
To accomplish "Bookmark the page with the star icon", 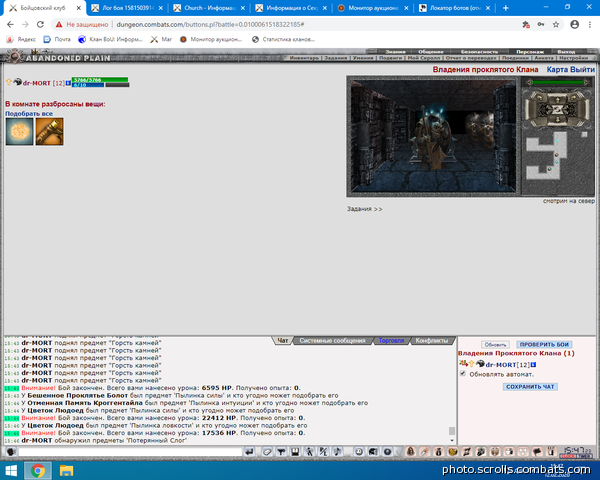I will coord(556,24).
